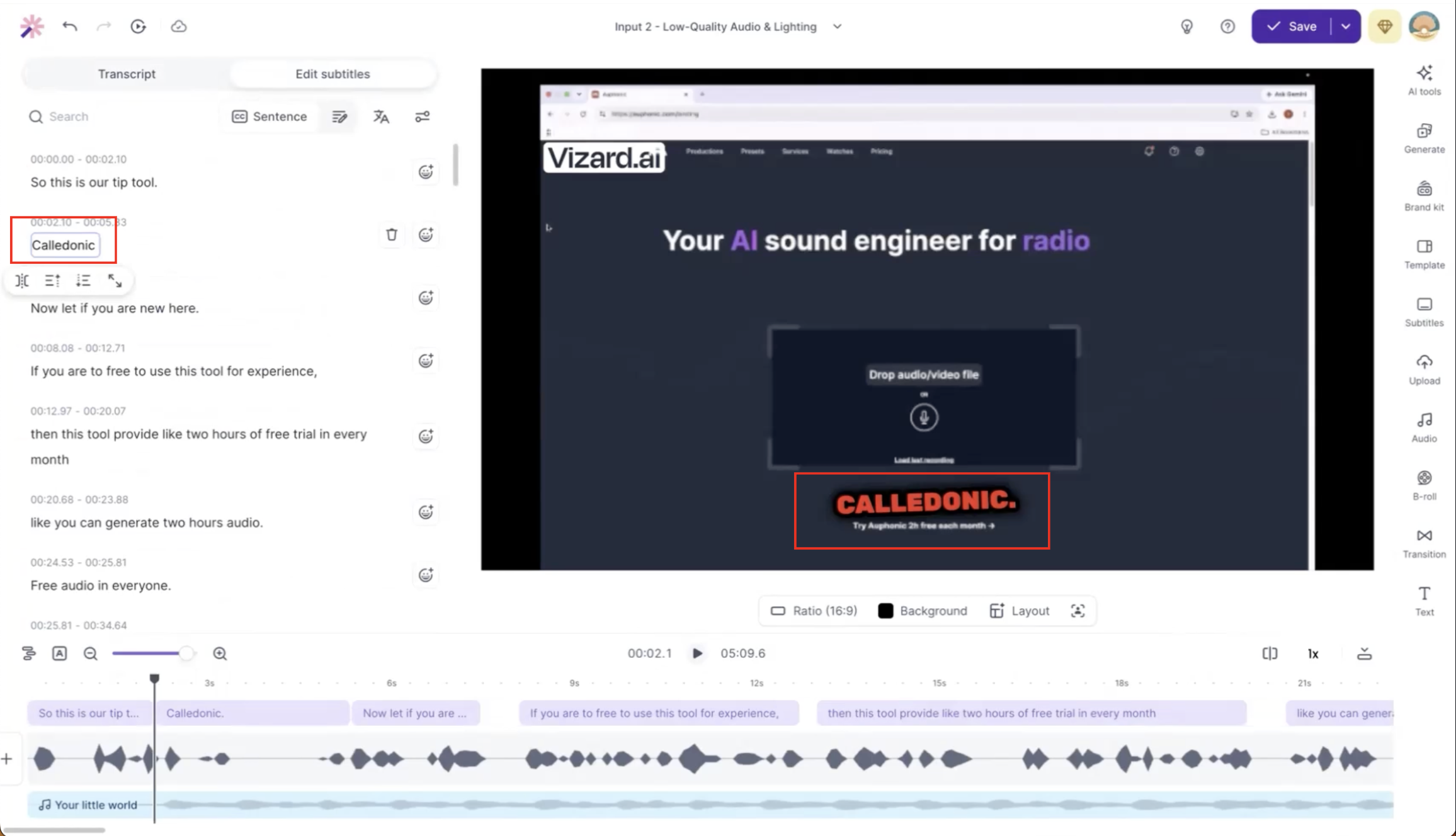Delete the Calledonic subtitle with trash icon
This screenshot has height=836, width=1456.
[392, 234]
